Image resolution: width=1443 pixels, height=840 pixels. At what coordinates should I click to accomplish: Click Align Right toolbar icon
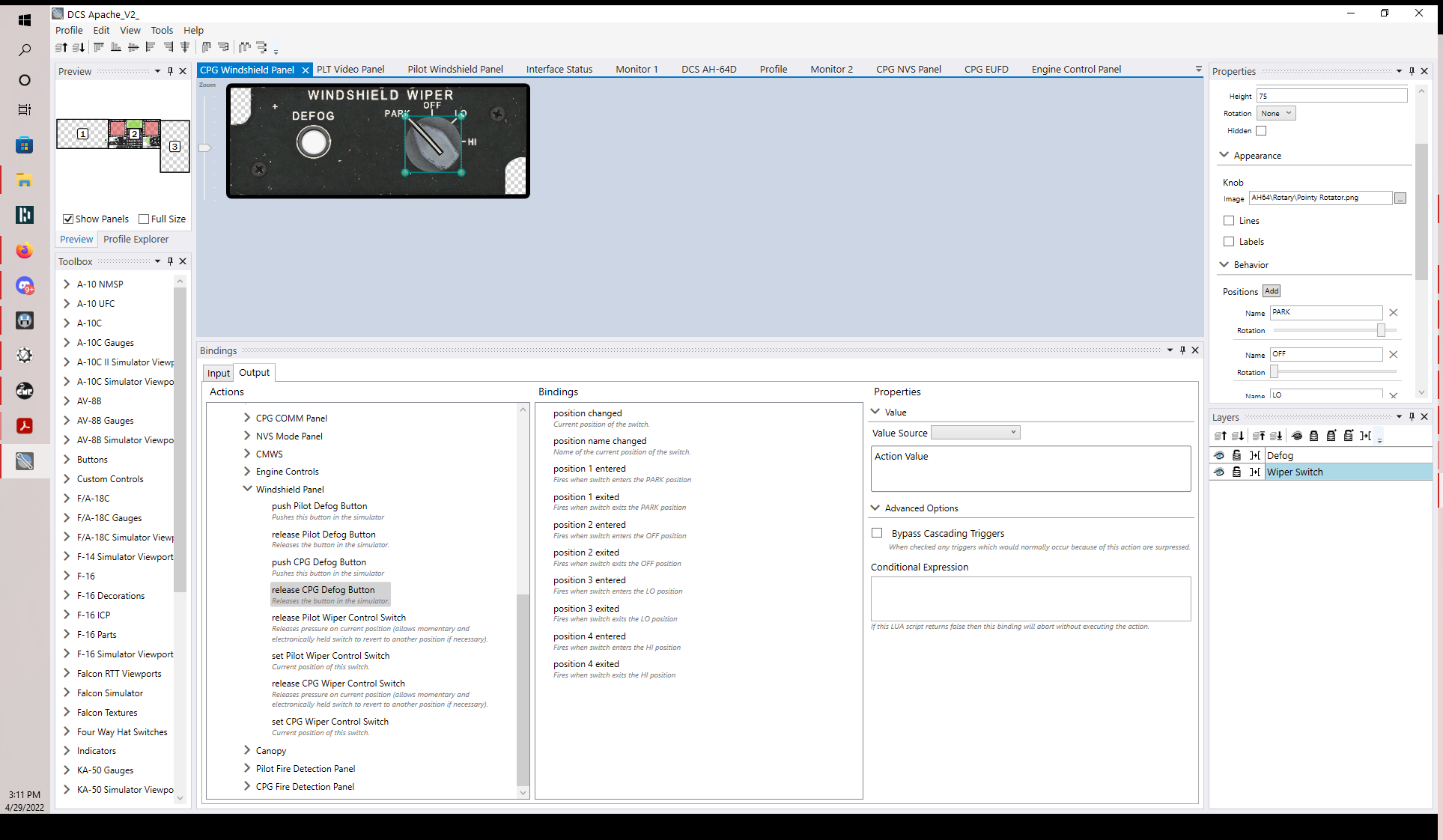point(168,48)
